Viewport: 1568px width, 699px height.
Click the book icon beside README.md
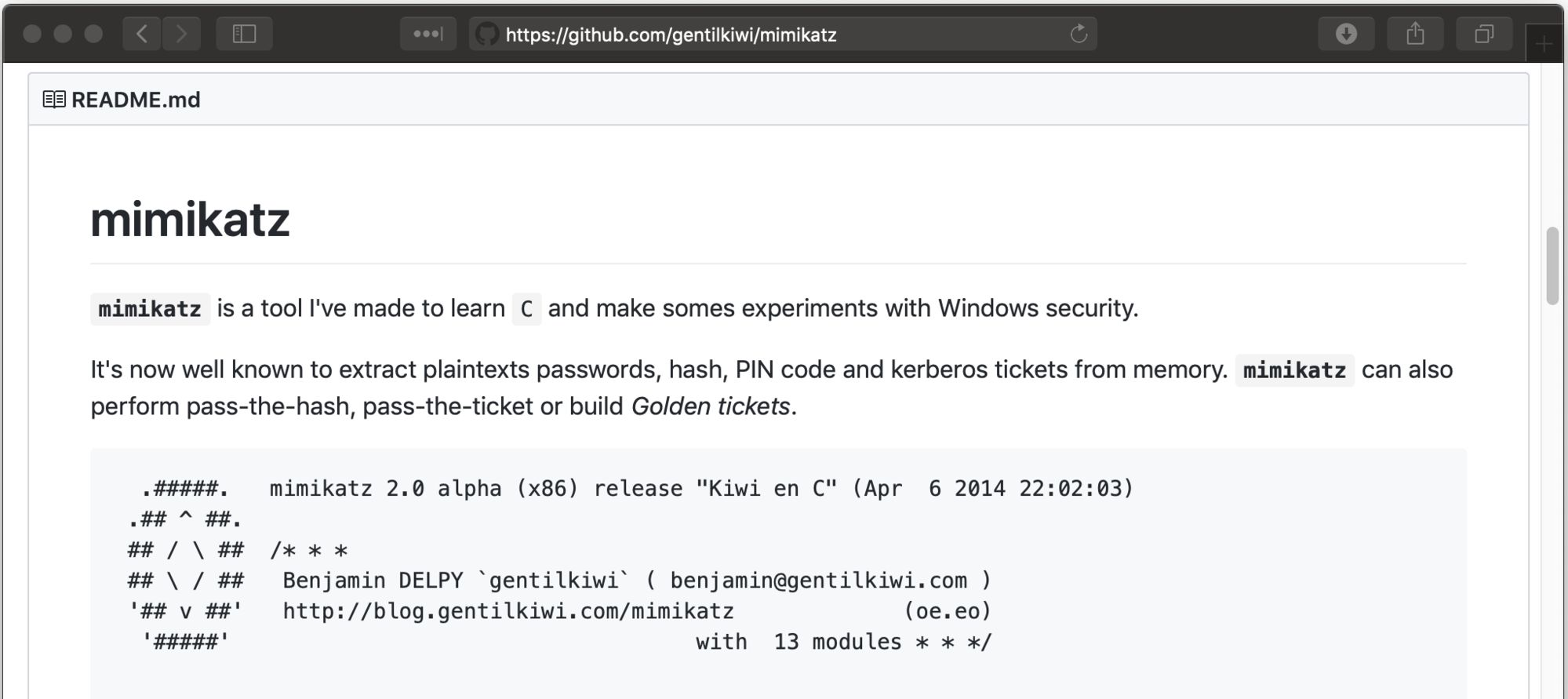point(54,100)
